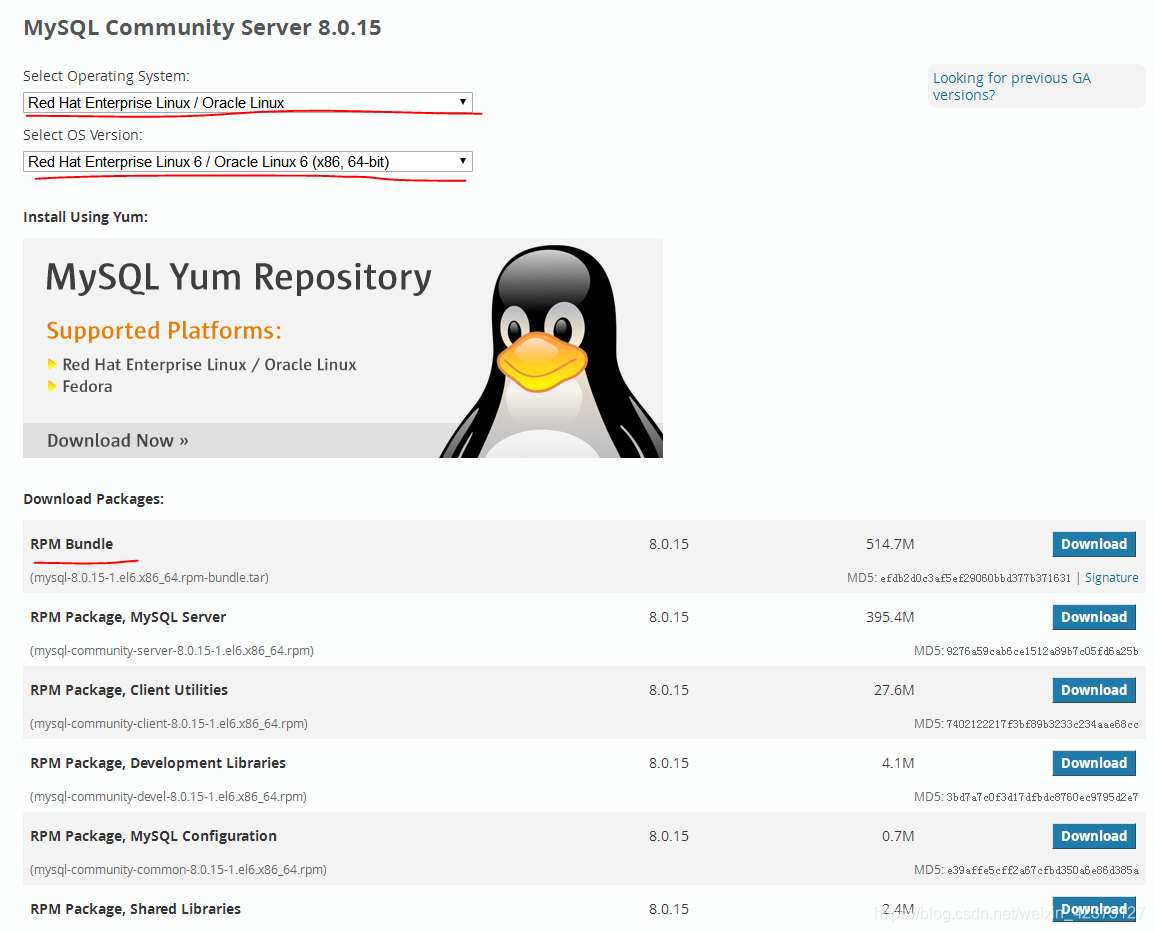Open the Select OS Version dropdown

248,161
